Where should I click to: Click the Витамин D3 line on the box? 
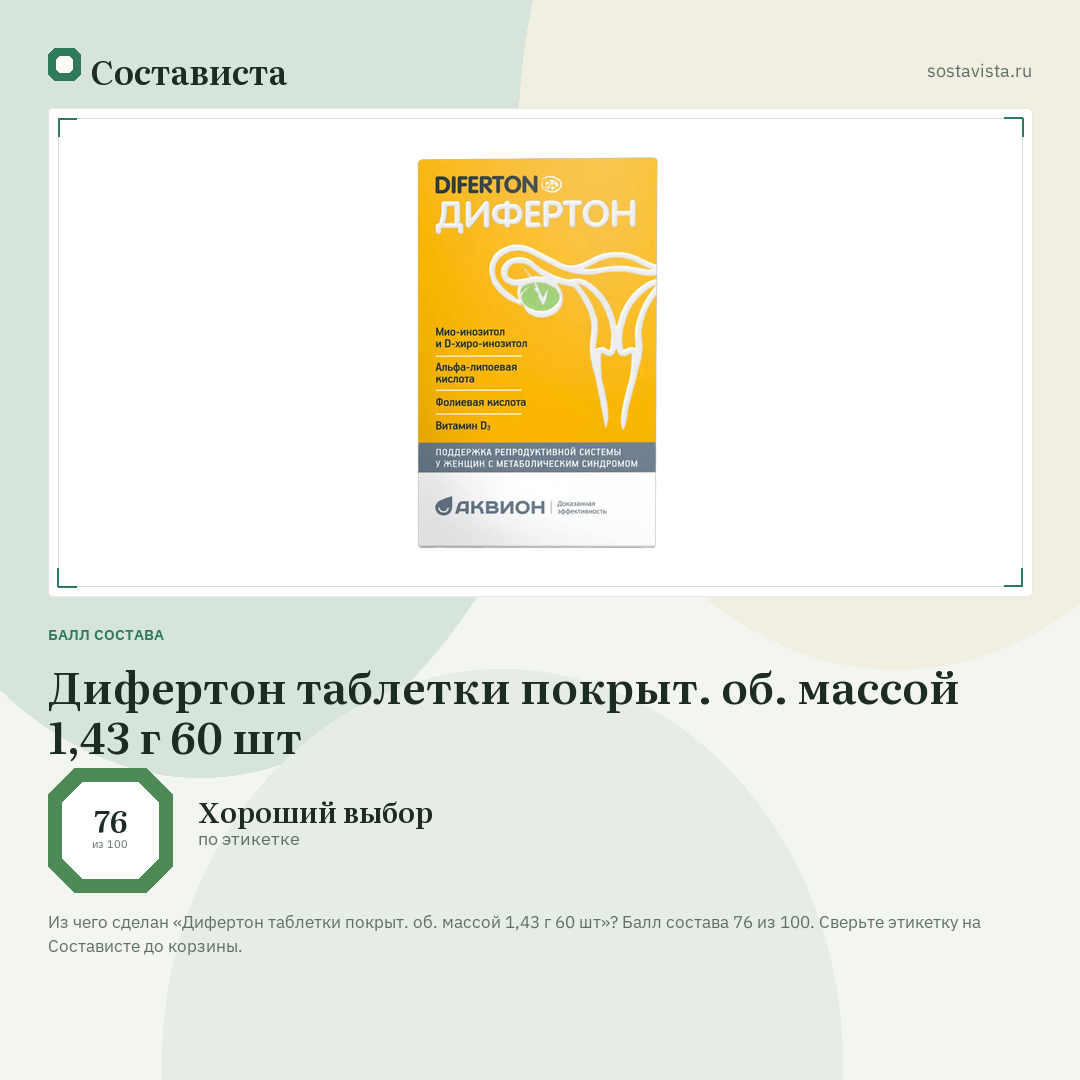462,426
